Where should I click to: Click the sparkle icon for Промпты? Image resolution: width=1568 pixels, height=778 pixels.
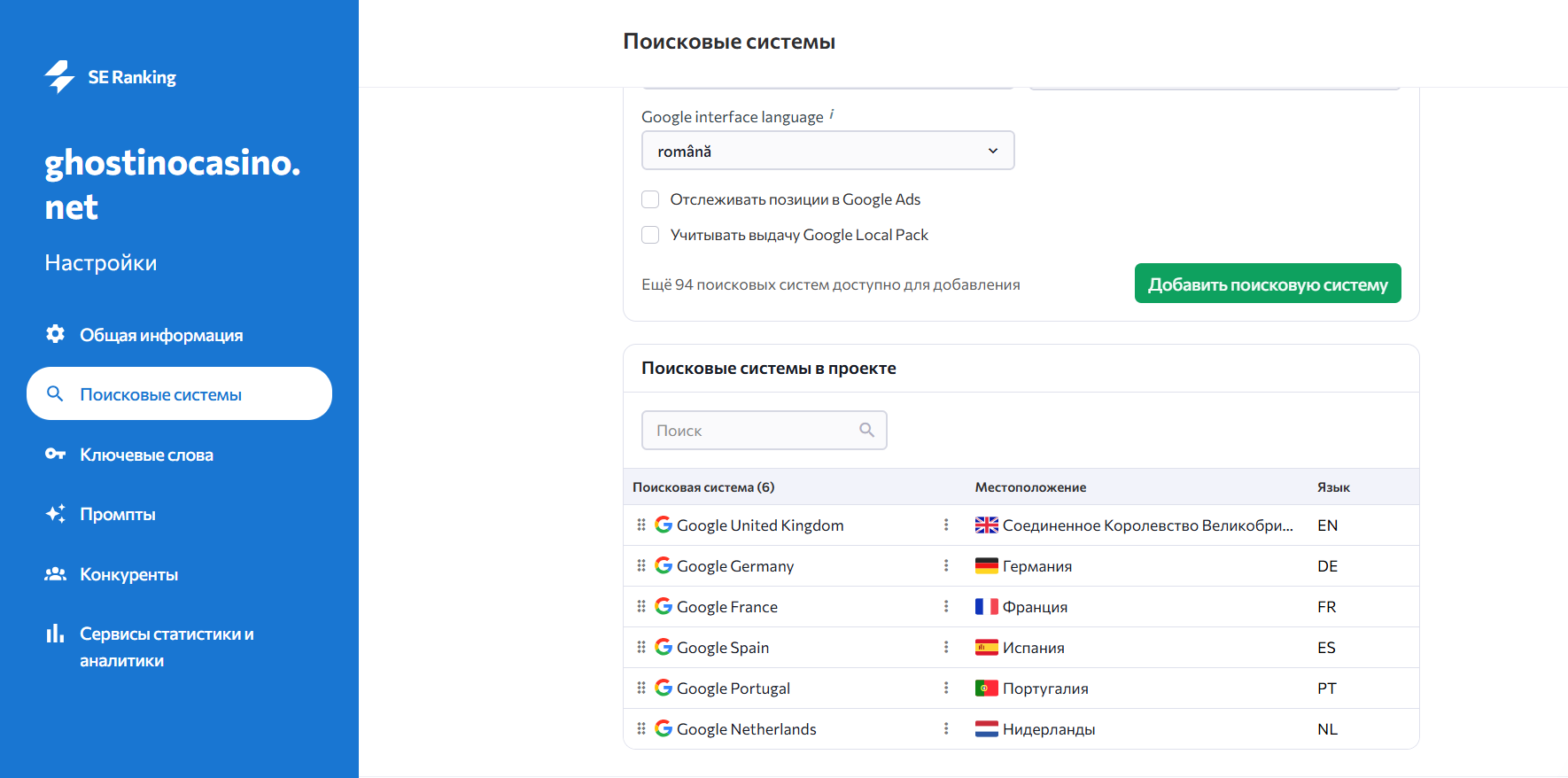[55, 514]
